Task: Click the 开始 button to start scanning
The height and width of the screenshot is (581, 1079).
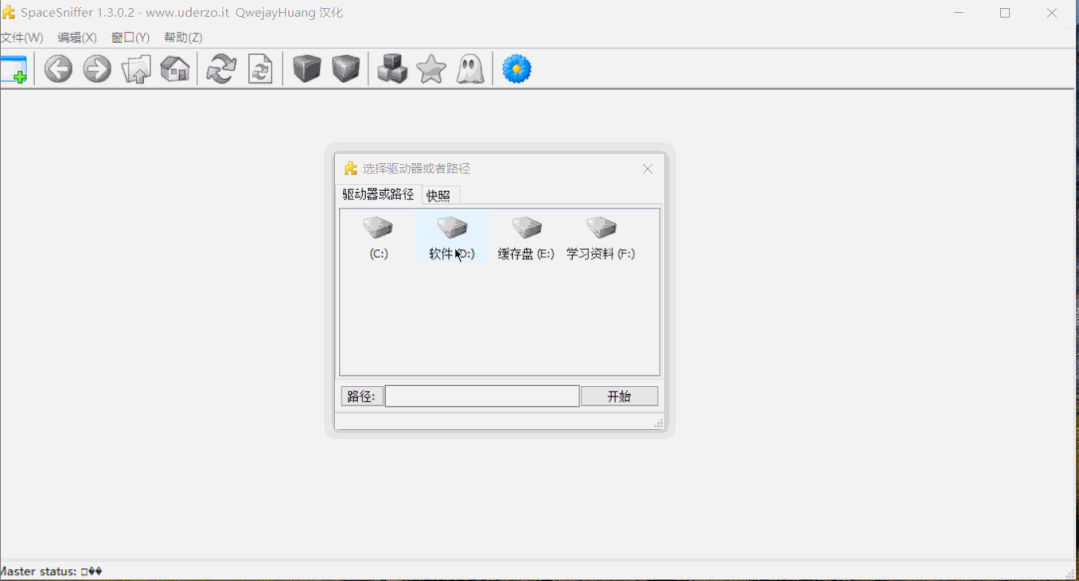Action: [x=619, y=395]
